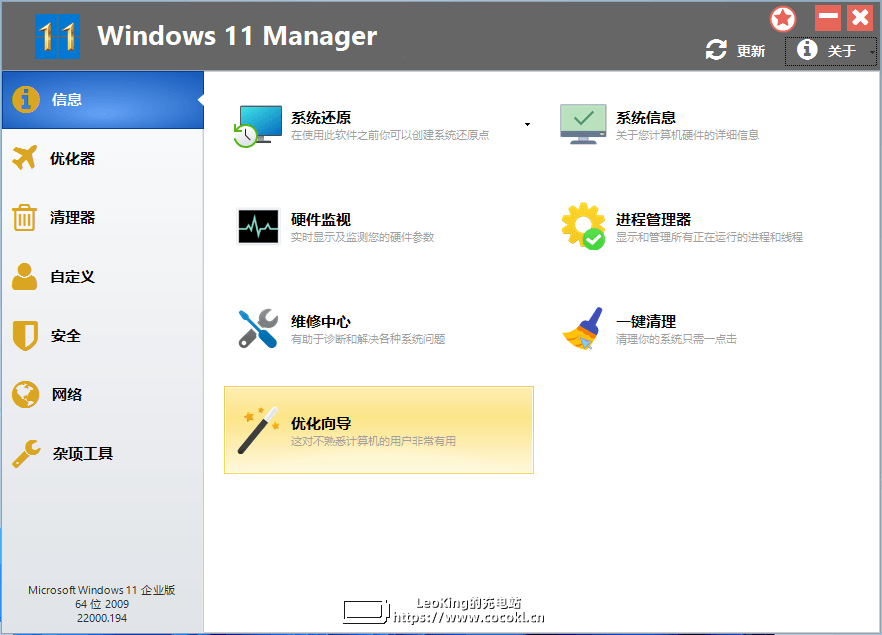This screenshot has width=882, height=635.
Task: Click description 在使用此软件之前你可以创建系统还原点
Action: click(x=390, y=135)
